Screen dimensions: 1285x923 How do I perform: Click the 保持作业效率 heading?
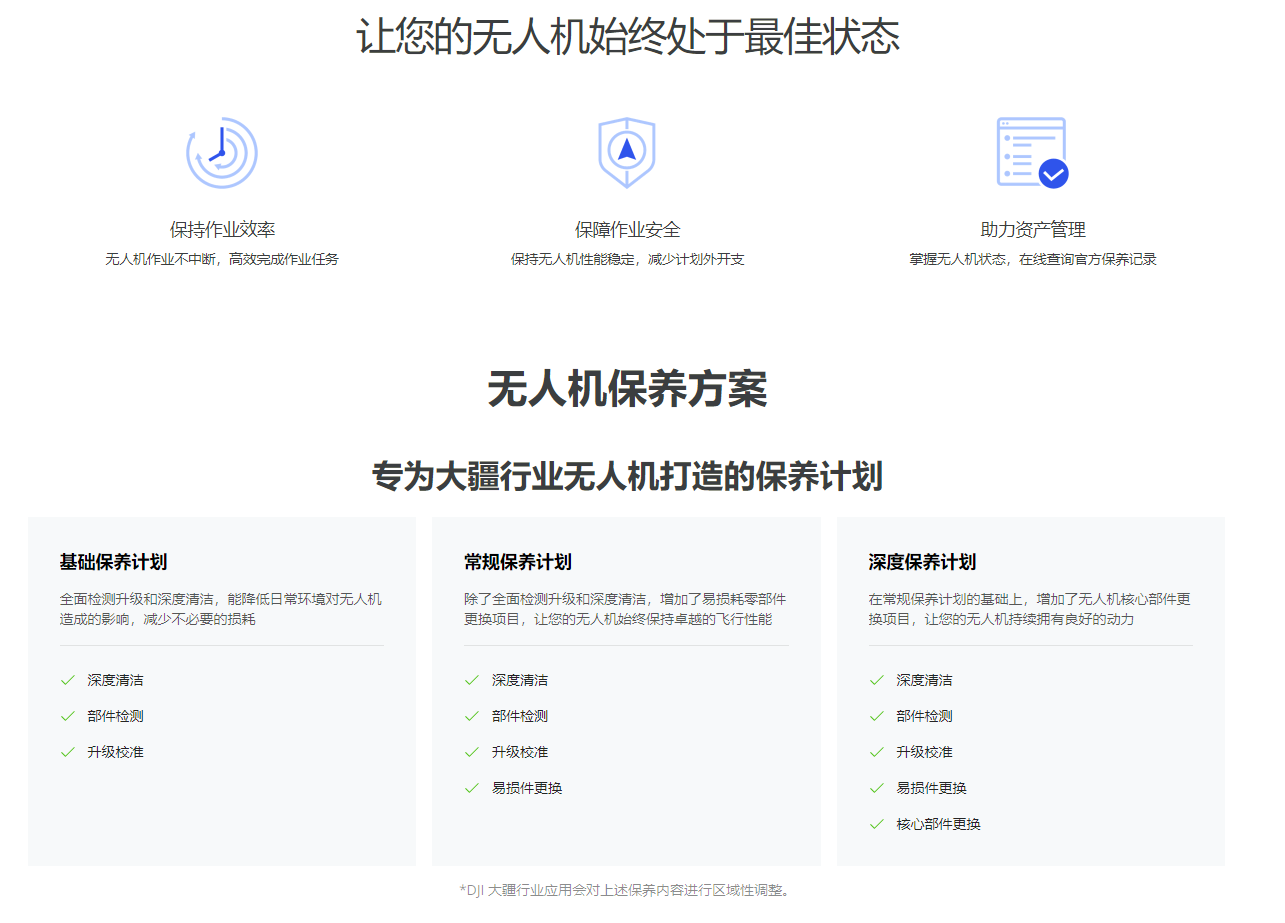[x=222, y=230]
